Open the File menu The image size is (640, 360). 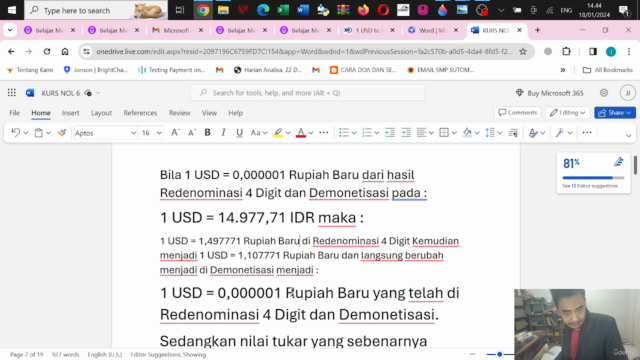[x=14, y=113]
